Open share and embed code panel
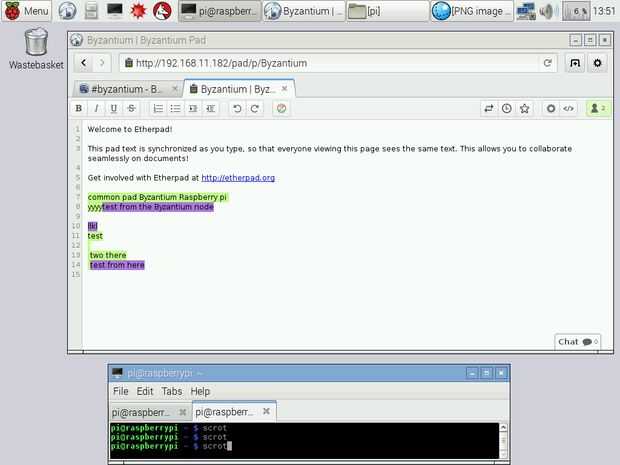The image size is (620, 465). click(568, 108)
